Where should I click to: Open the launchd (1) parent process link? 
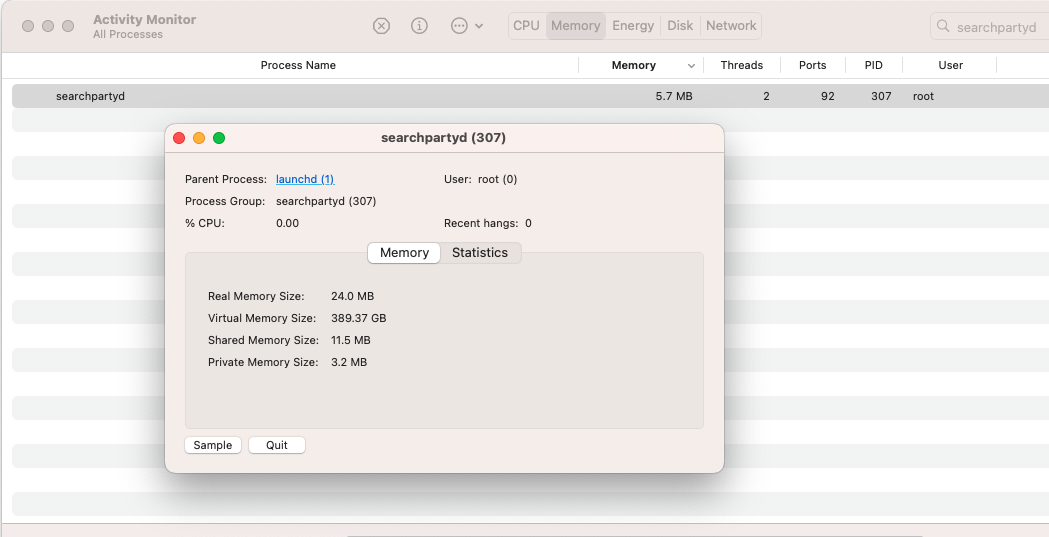tap(305, 179)
